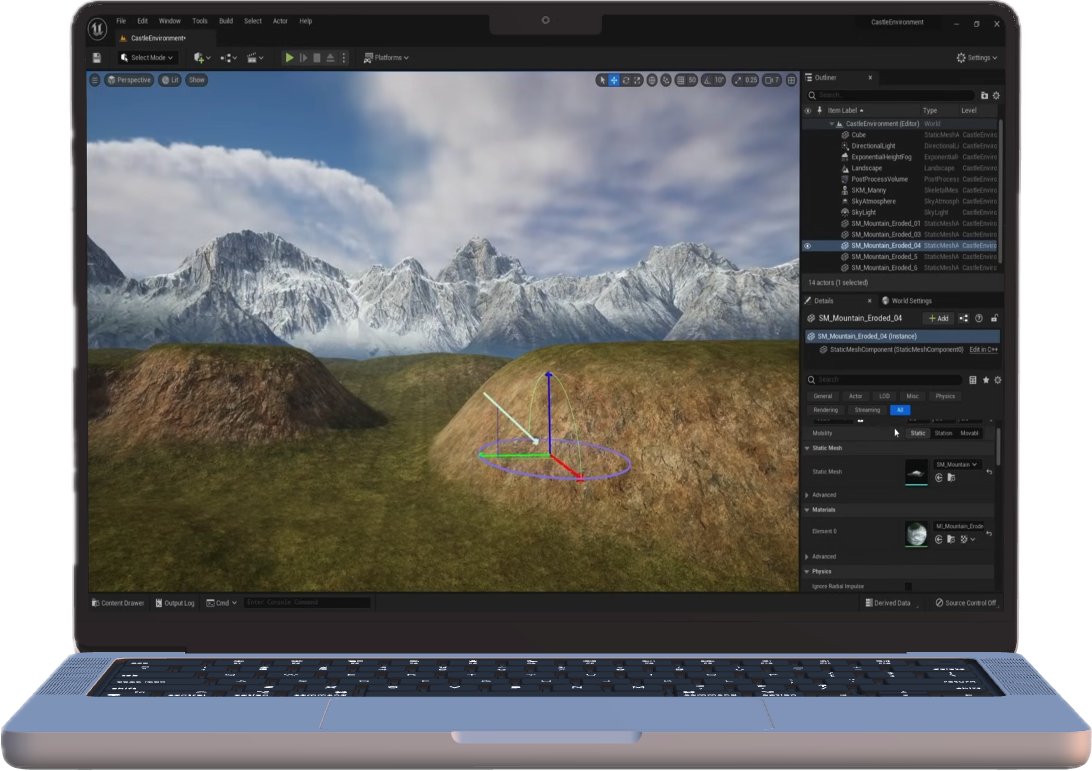Set Mobility to Movable
Image resolution: width=1092 pixels, height=771 pixels.
(x=969, y=433)
